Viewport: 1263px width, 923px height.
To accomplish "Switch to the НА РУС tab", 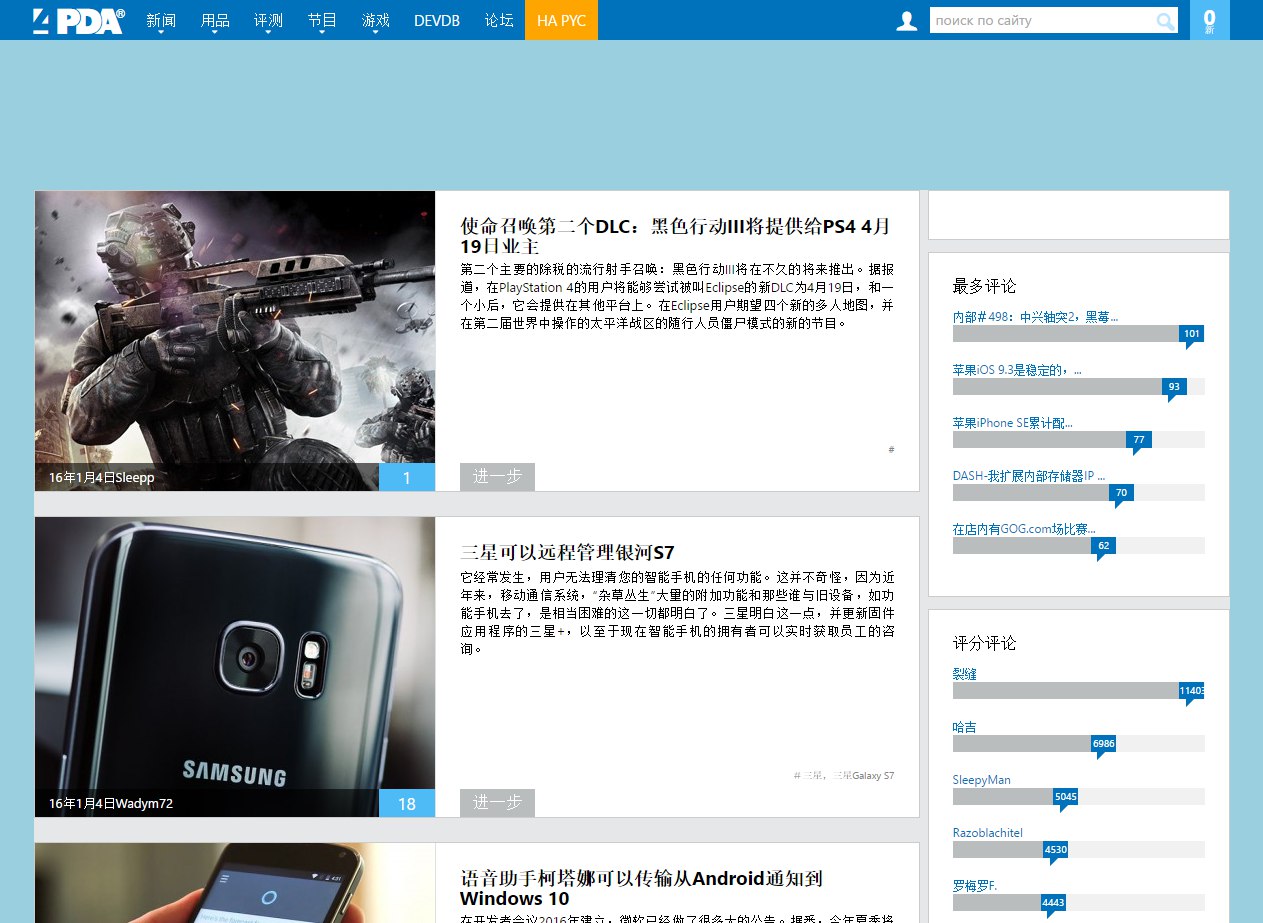I will coord(561,20).
